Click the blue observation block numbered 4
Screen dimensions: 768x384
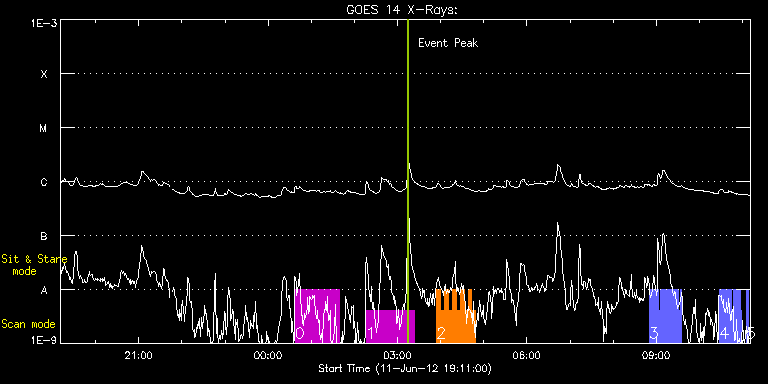point(730,316)
